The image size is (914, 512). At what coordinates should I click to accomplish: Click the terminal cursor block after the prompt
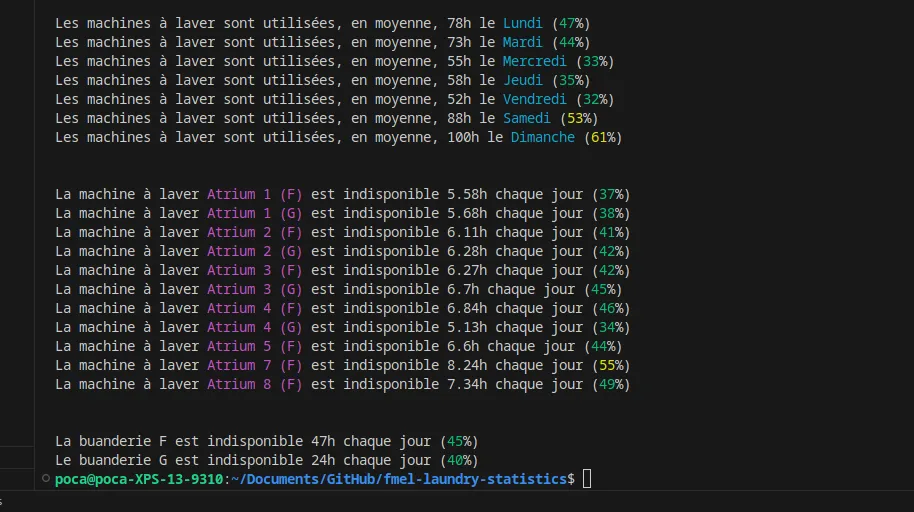587,480
